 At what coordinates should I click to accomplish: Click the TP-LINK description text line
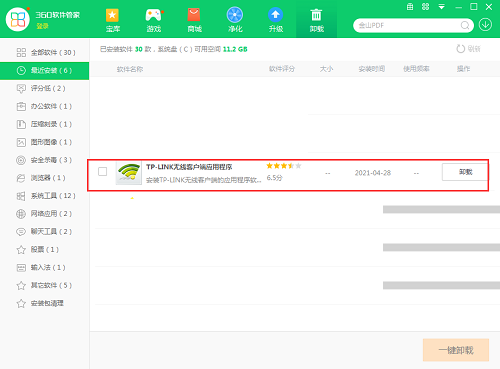(204, 180)
